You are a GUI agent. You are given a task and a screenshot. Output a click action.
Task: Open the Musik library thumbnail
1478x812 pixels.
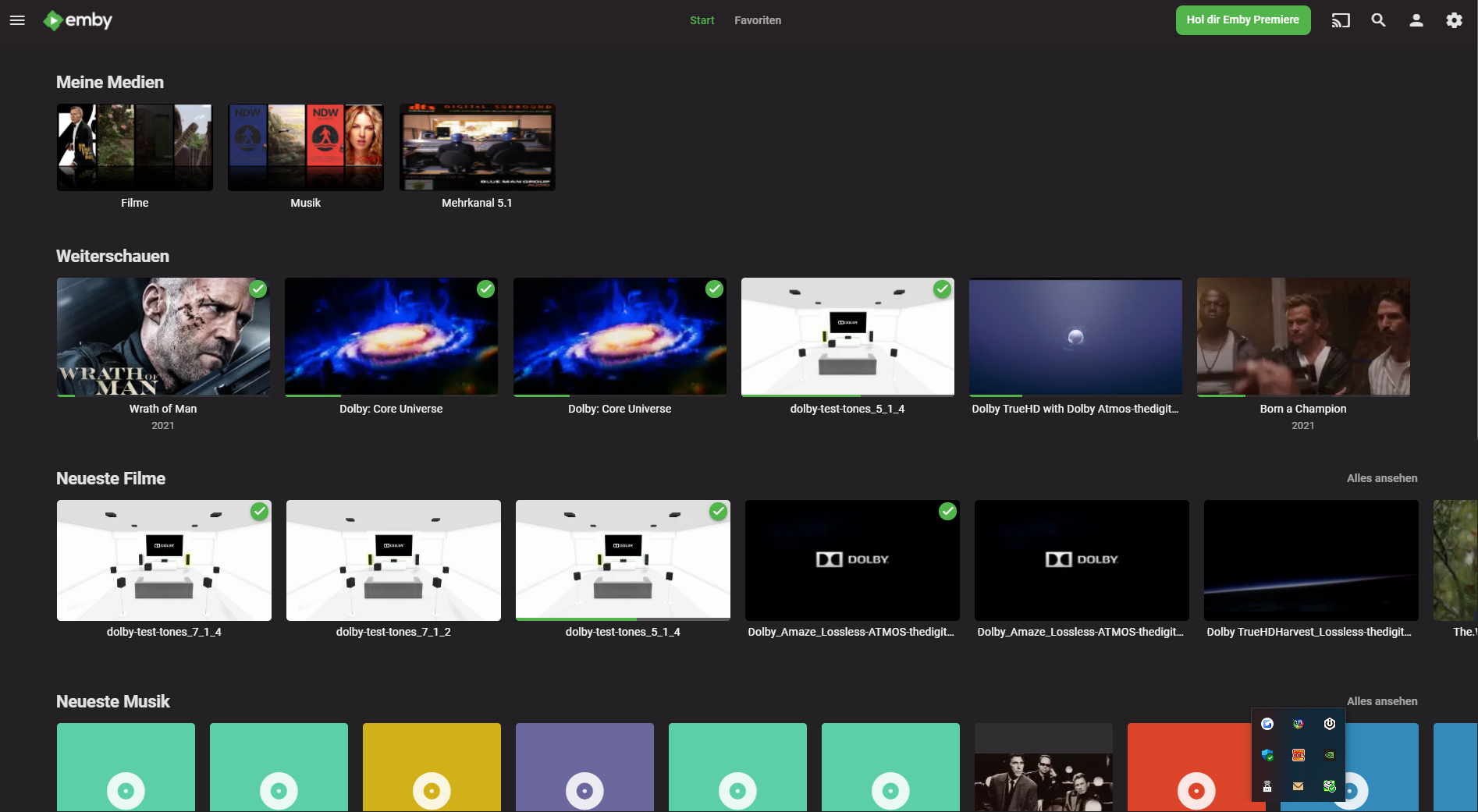[306, 147]
